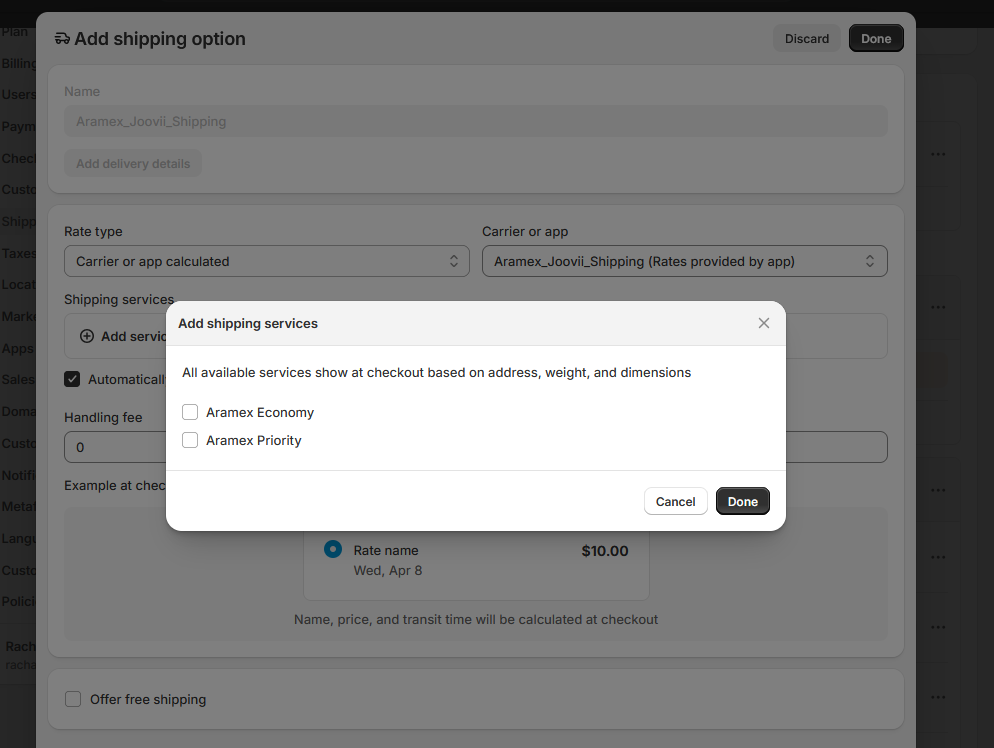
Task: Click the shipping truck icon in header
Action: (62, 39)
